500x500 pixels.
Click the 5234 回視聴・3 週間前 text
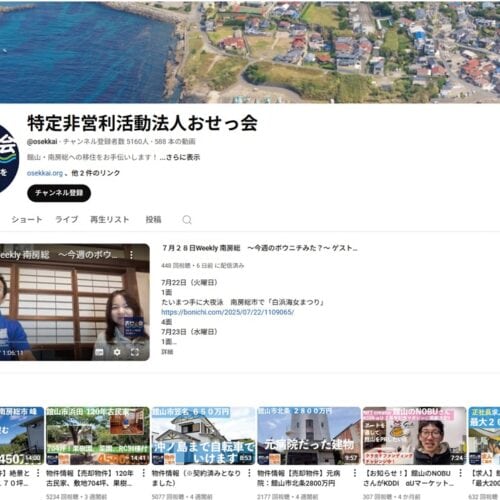[x=76, y=497]
